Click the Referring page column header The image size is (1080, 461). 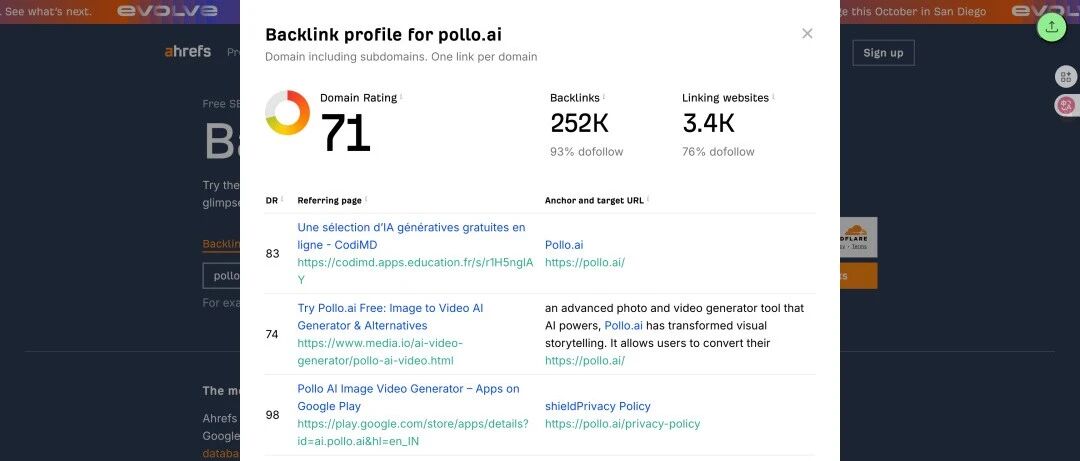(x=329, y=201)
